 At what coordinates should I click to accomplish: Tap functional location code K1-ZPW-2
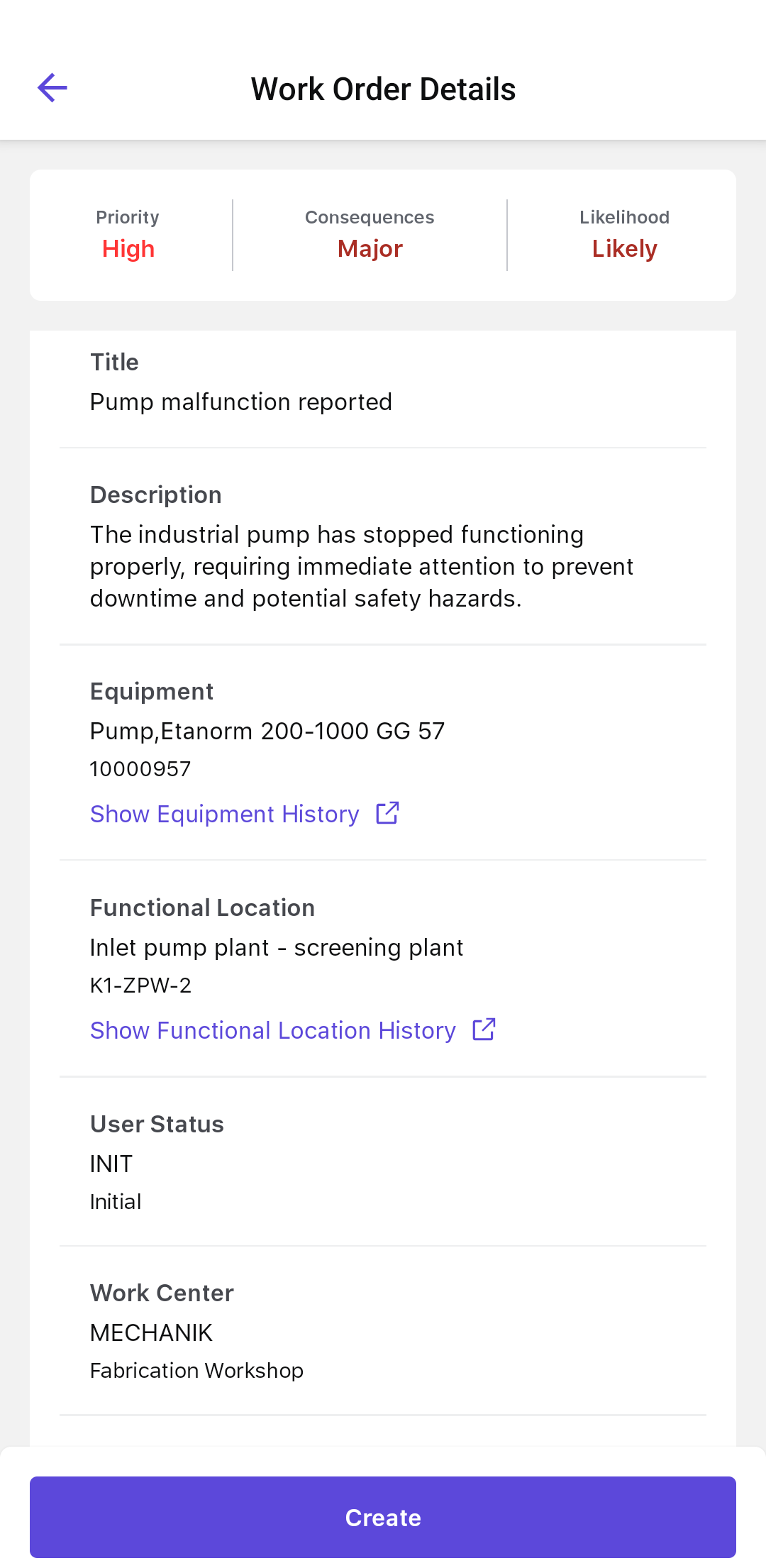(x=140, y=985)
